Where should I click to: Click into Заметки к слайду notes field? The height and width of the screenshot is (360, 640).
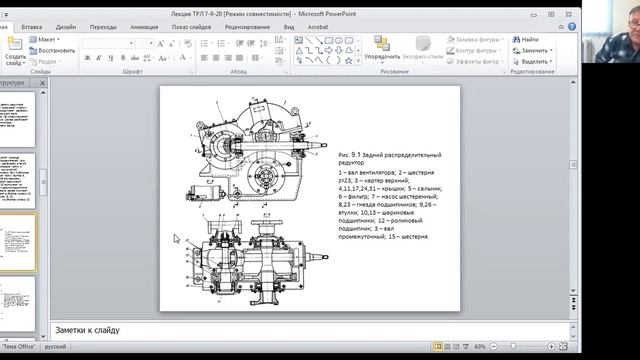coord(309,330)
